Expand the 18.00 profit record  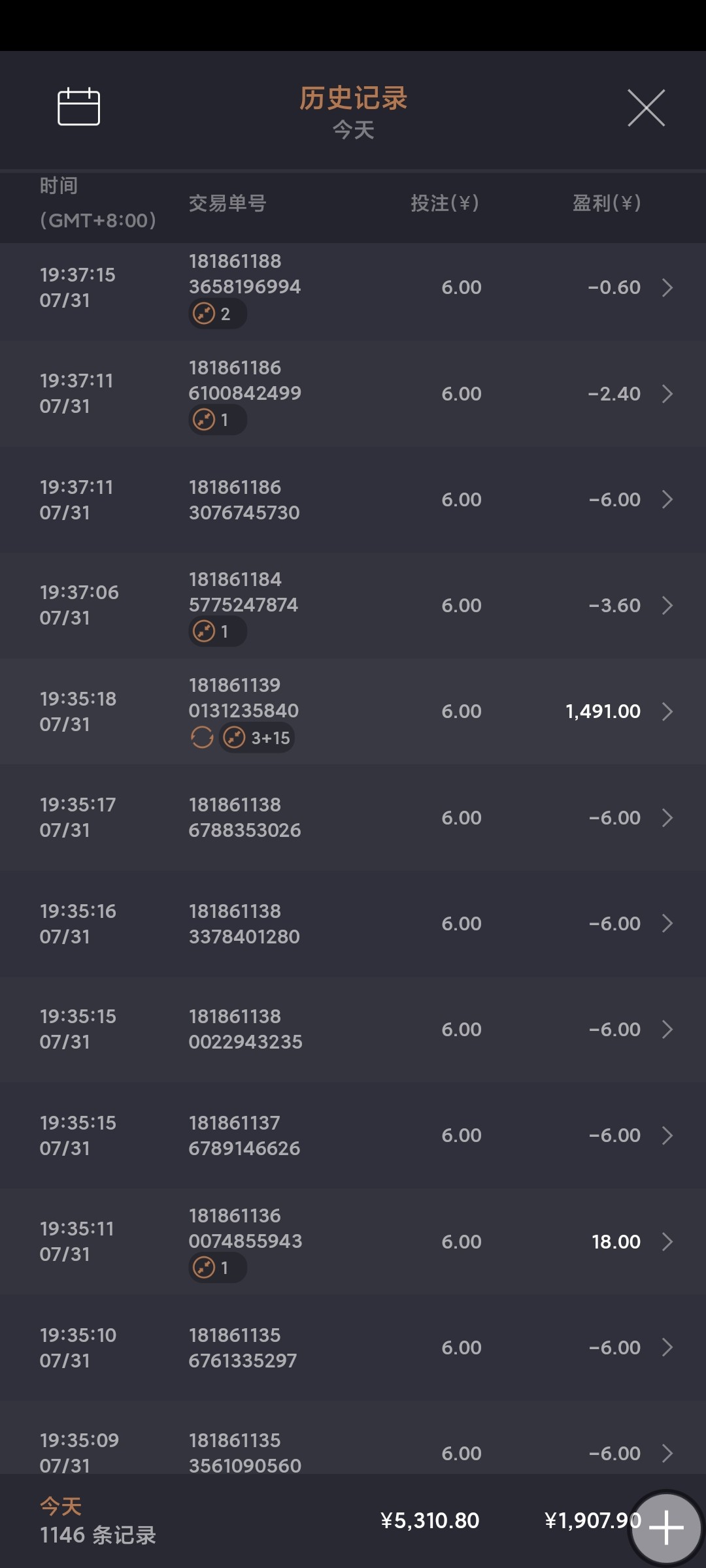pyautogui.click(x=667, y=1241)
